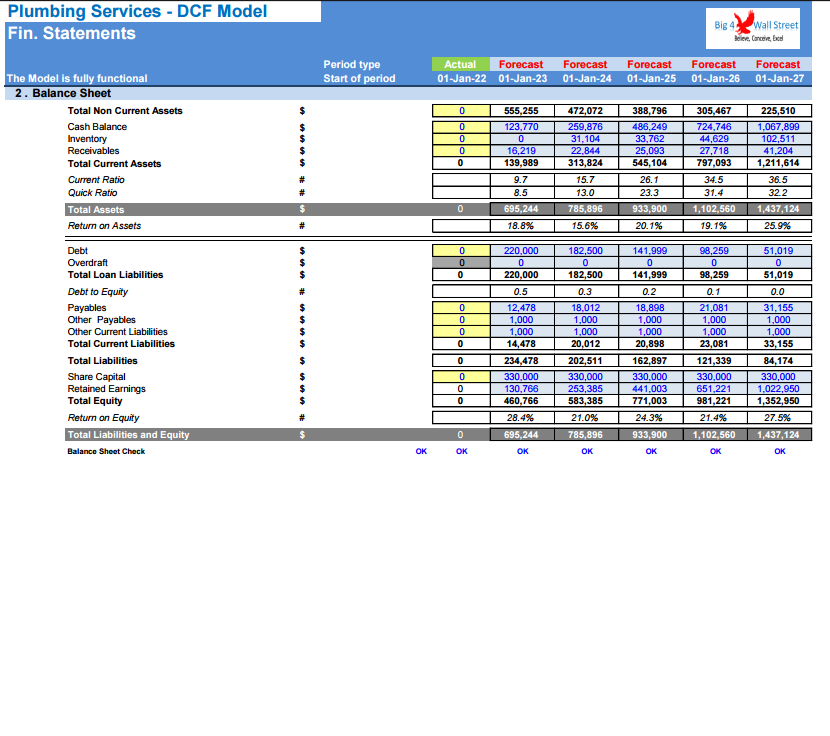The width and height of the screenshot is (830, 736).
Task: Click the Period type label
Action: point(351,65)
